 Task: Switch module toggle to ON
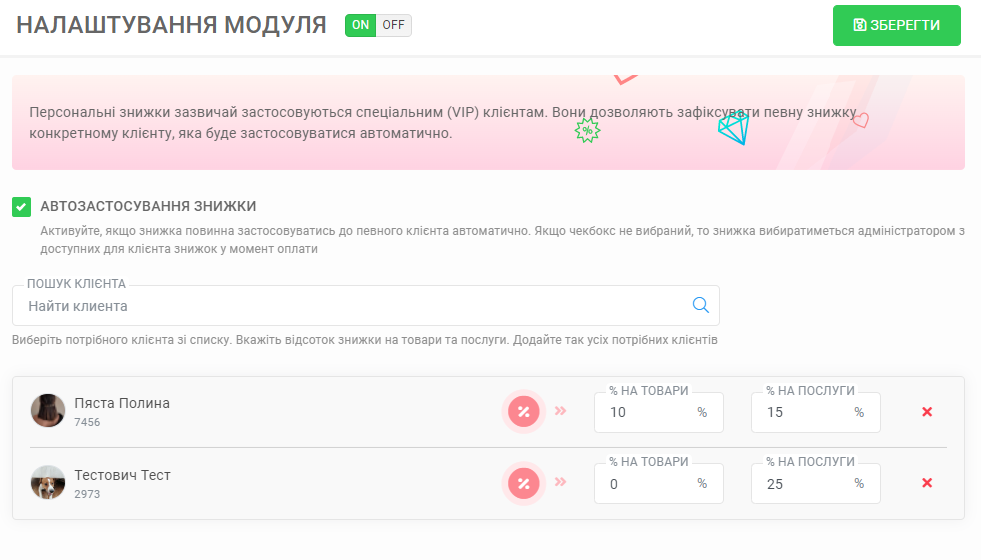pyautogui.click(x=360, y=25)
